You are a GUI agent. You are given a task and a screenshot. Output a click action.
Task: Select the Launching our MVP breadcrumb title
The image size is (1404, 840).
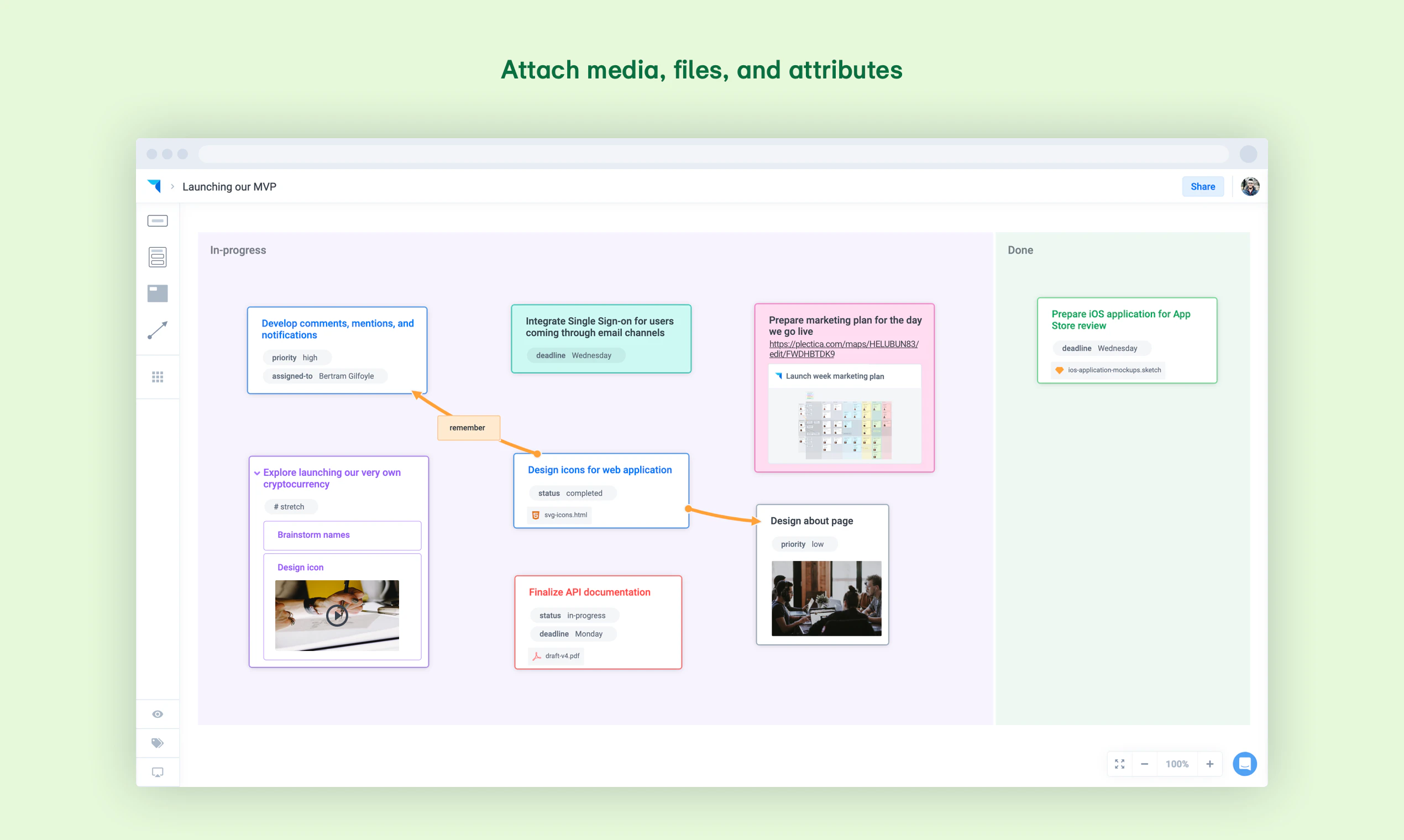pyautogui.click(x=229, y=186)
